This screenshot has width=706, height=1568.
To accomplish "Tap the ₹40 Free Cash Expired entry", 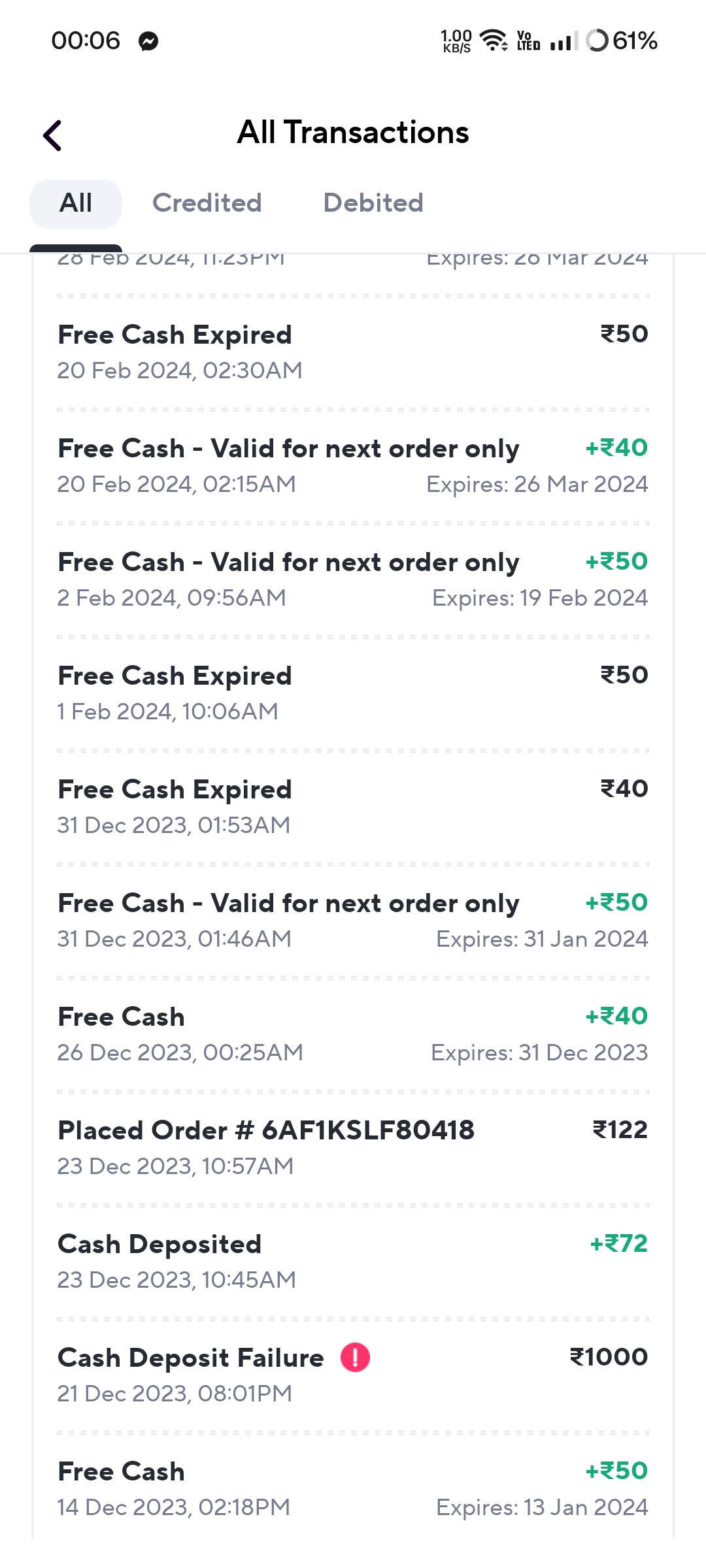I will point(353,807).
